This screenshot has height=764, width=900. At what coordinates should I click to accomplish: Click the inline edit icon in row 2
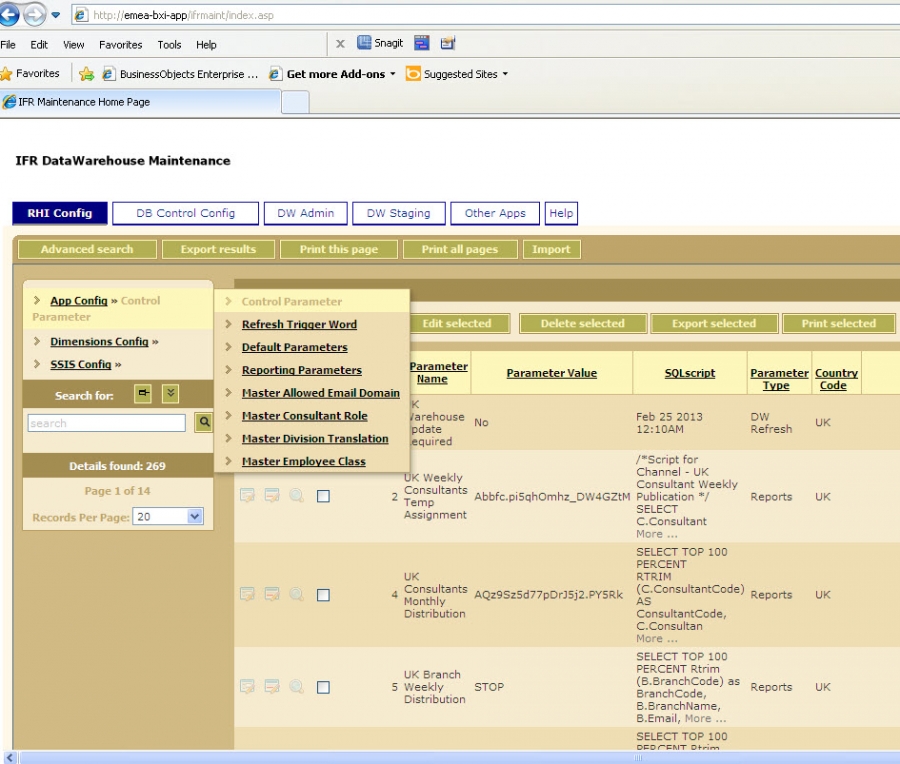coord(272,495)
